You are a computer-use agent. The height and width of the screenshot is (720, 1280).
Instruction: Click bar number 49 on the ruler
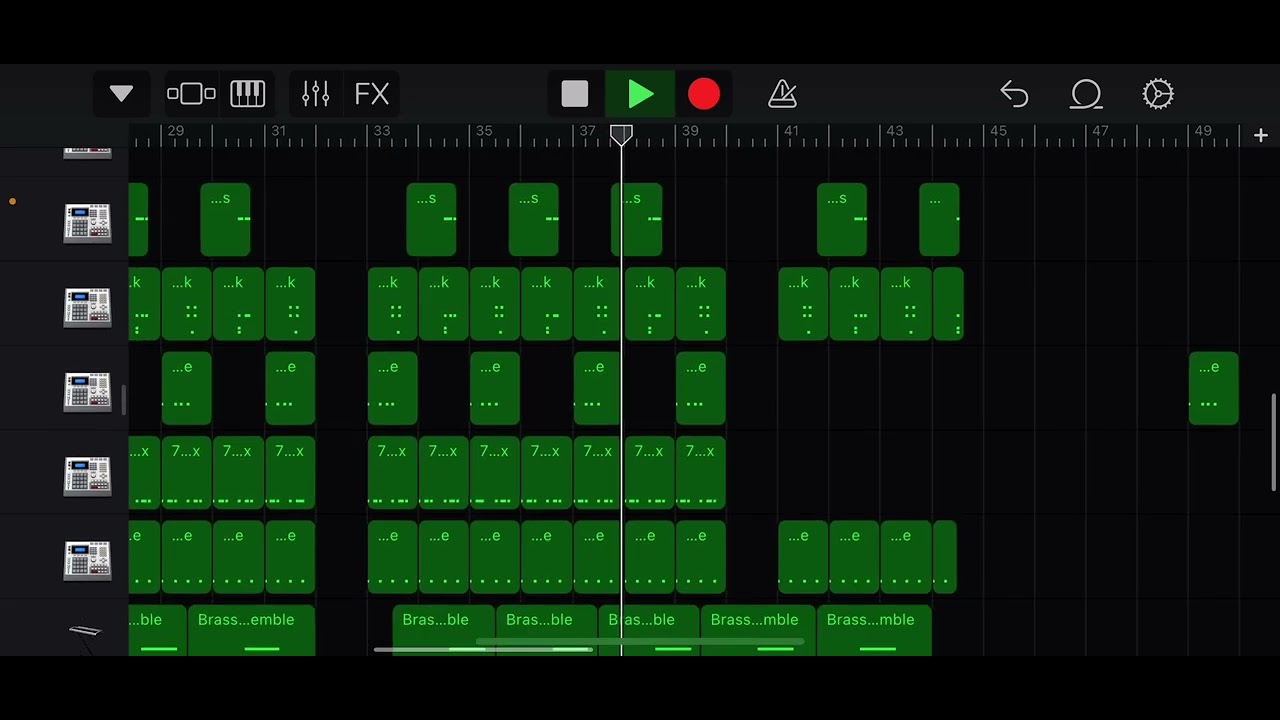[1203, 131]
